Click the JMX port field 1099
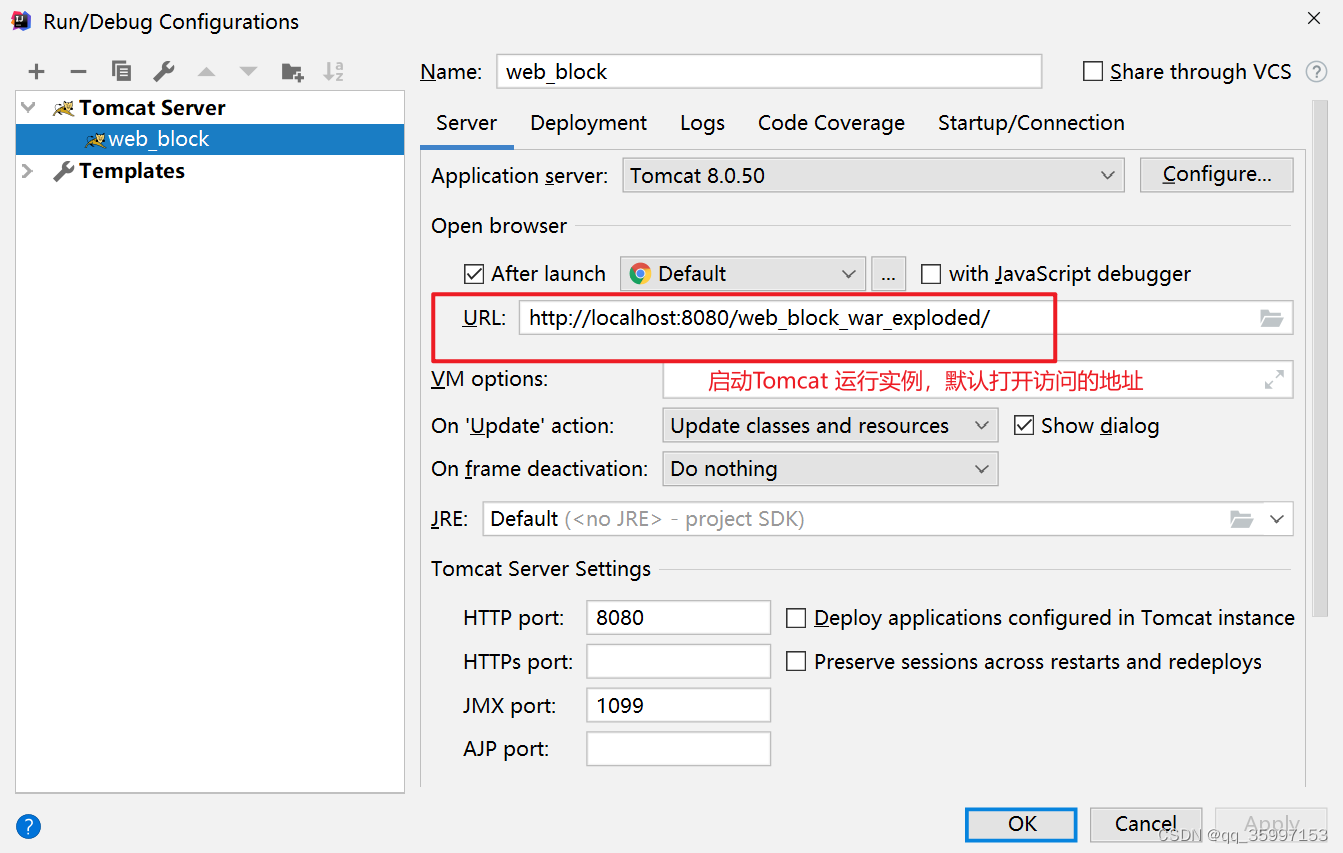Image resolution: width=1343 pixels, height=853 pixels. click(679, 705)
